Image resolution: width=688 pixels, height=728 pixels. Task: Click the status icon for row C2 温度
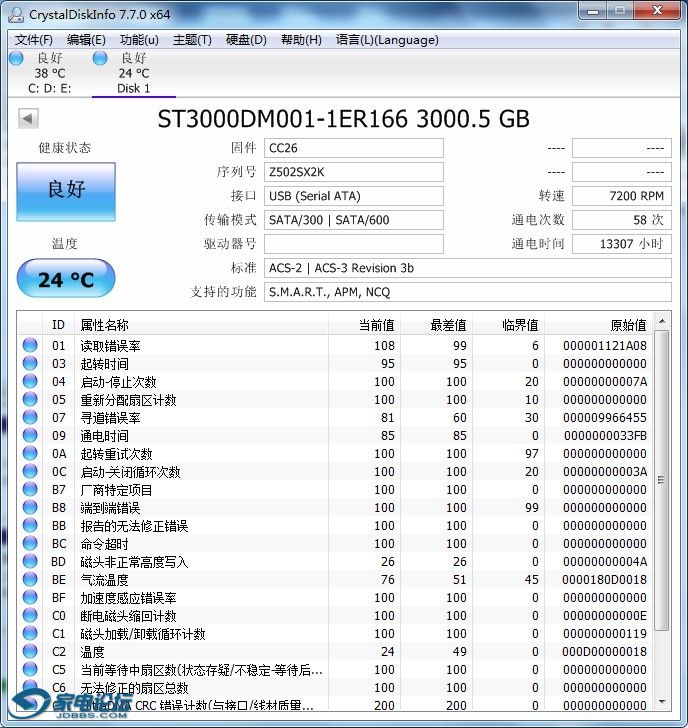pyautogui.click(x=30, y=651)
